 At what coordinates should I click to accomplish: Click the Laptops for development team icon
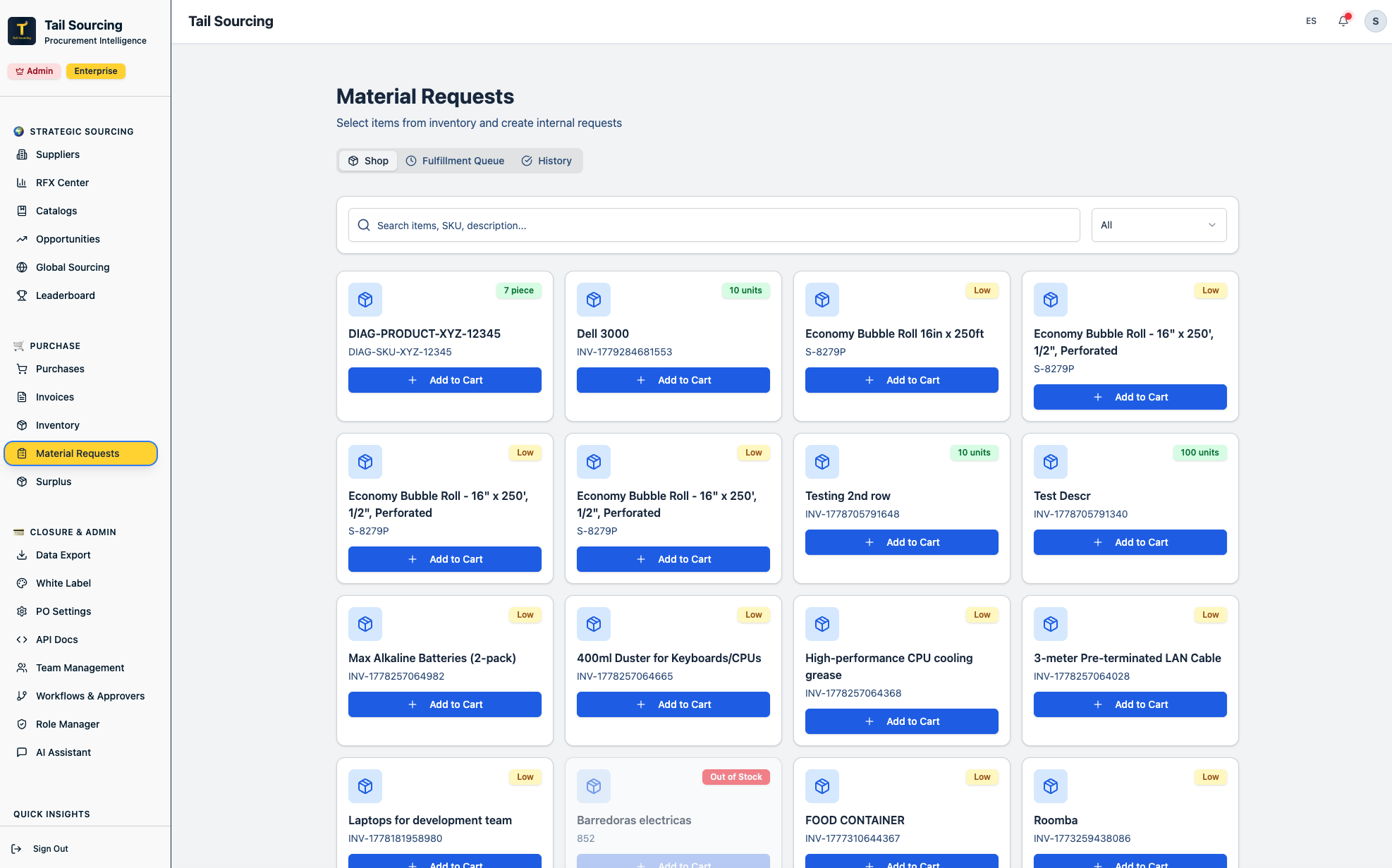[365, 786]
